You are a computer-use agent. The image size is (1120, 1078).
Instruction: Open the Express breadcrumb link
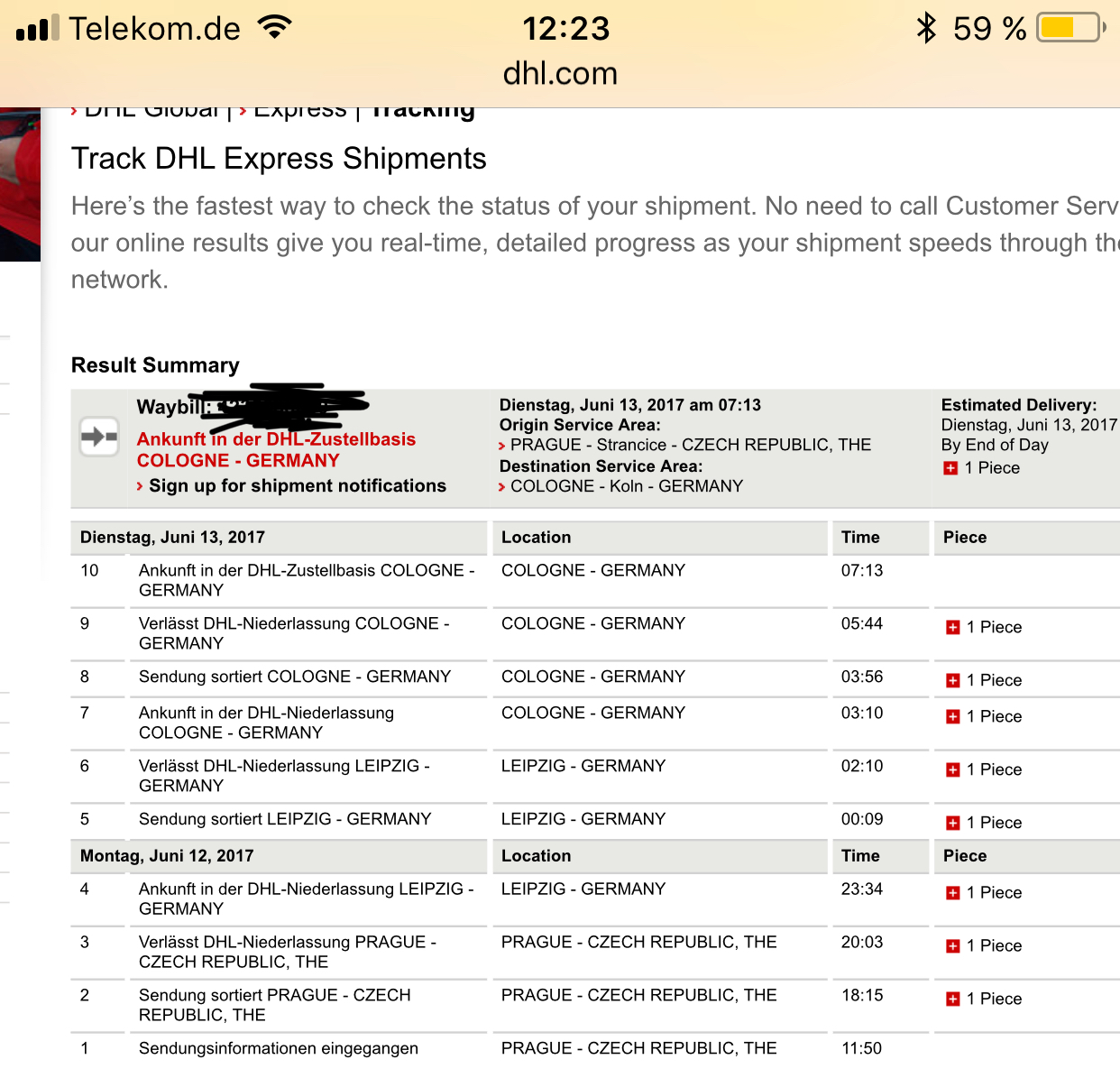click(x=299, y=110)
